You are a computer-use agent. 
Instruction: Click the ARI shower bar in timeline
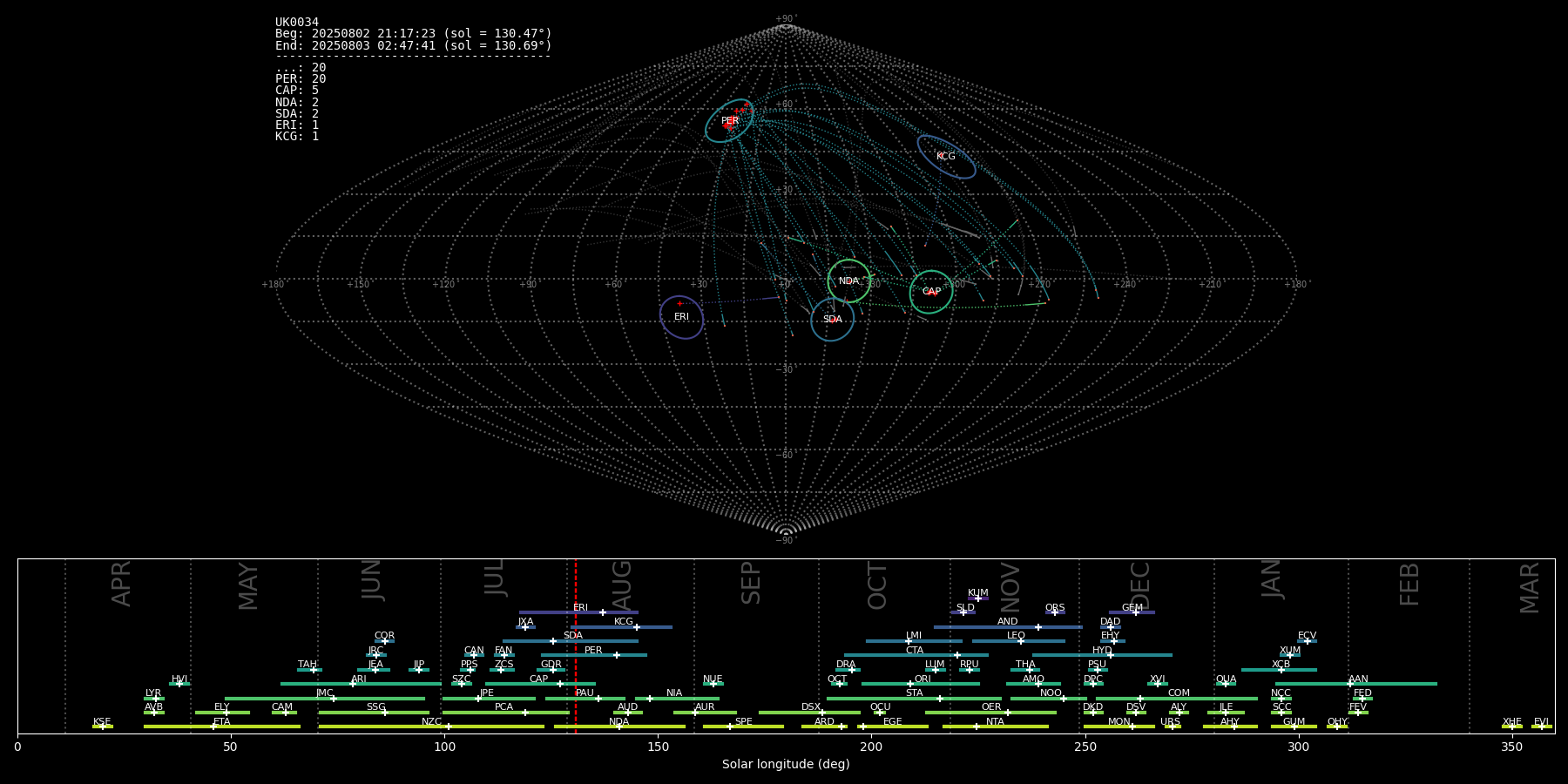(361, 684)
